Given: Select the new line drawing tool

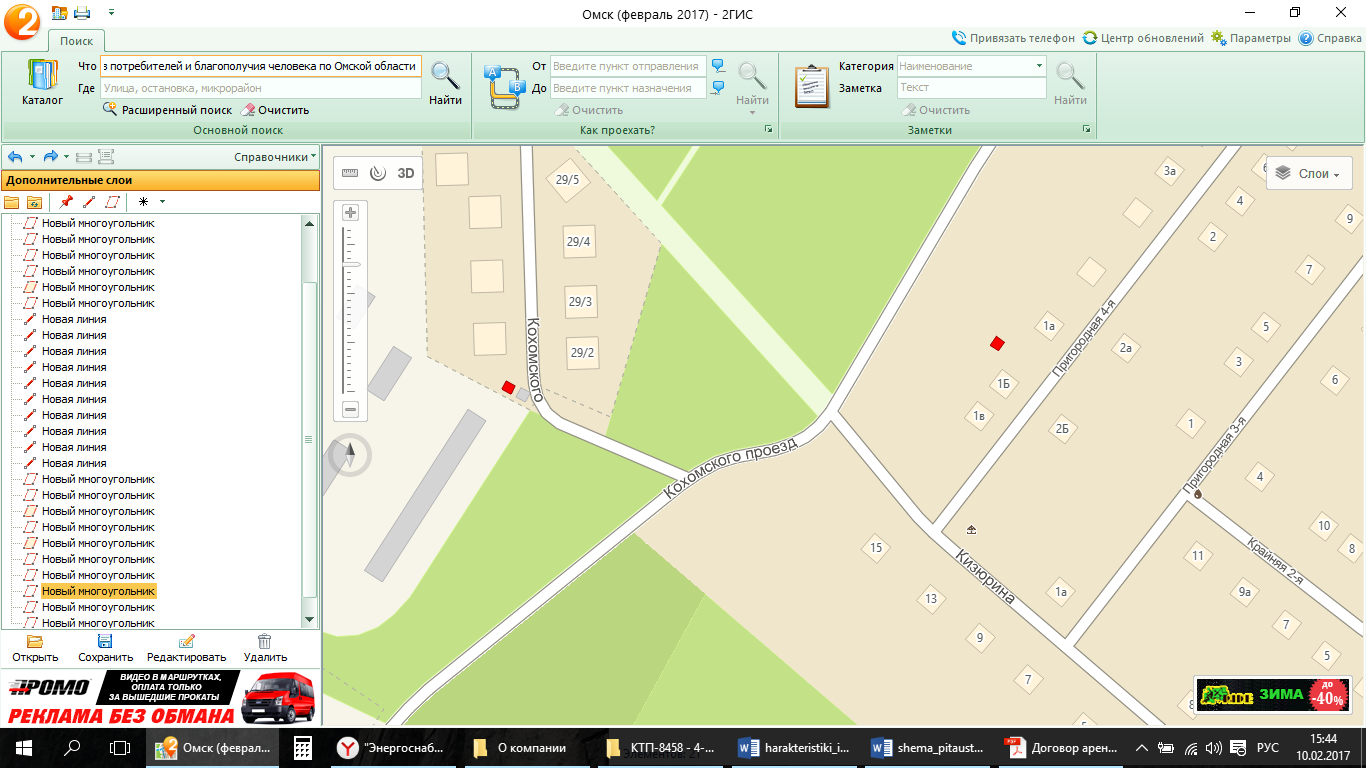Looking at the screenshot, I should pyautogui.click(x=89, y=201).
